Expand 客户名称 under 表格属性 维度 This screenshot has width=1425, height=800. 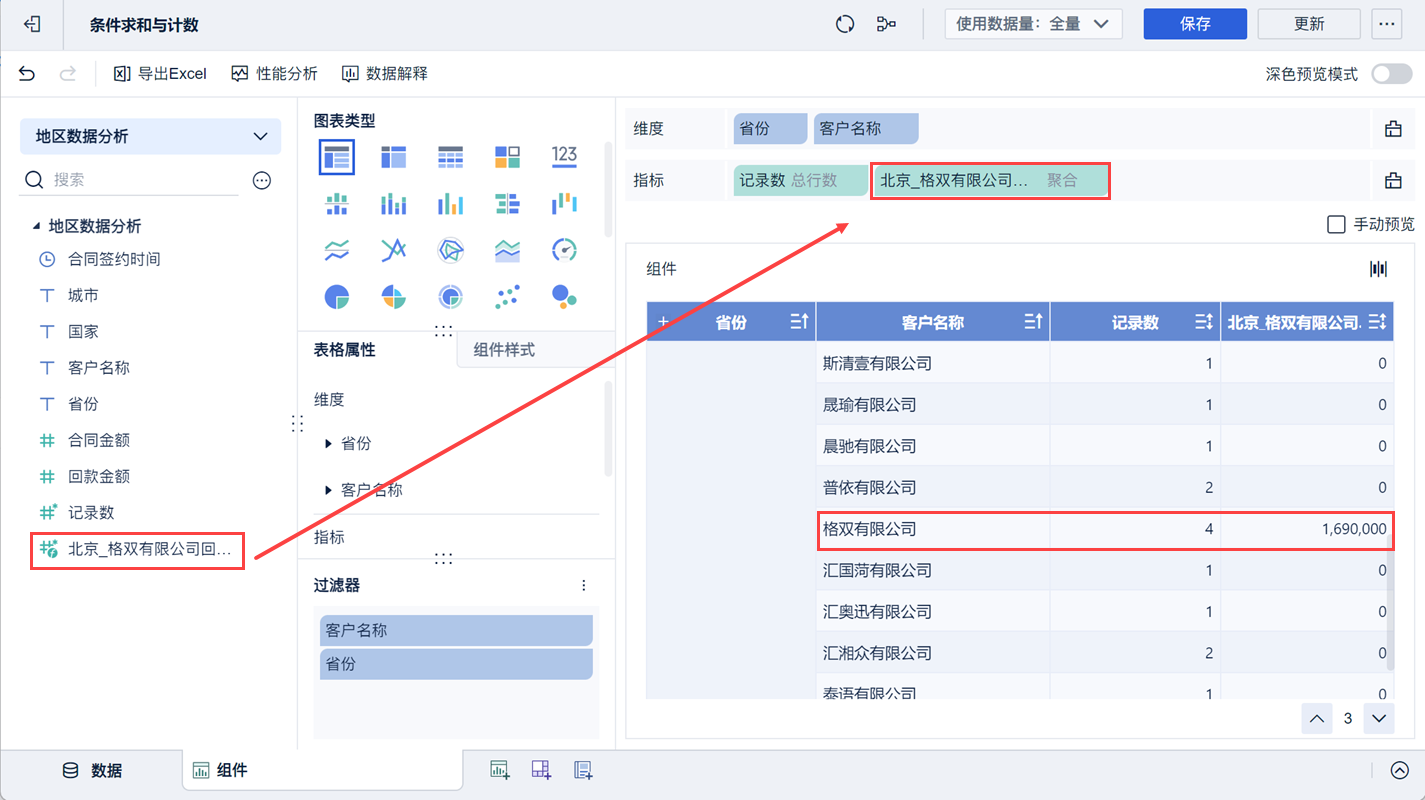(x=328, y=490)
